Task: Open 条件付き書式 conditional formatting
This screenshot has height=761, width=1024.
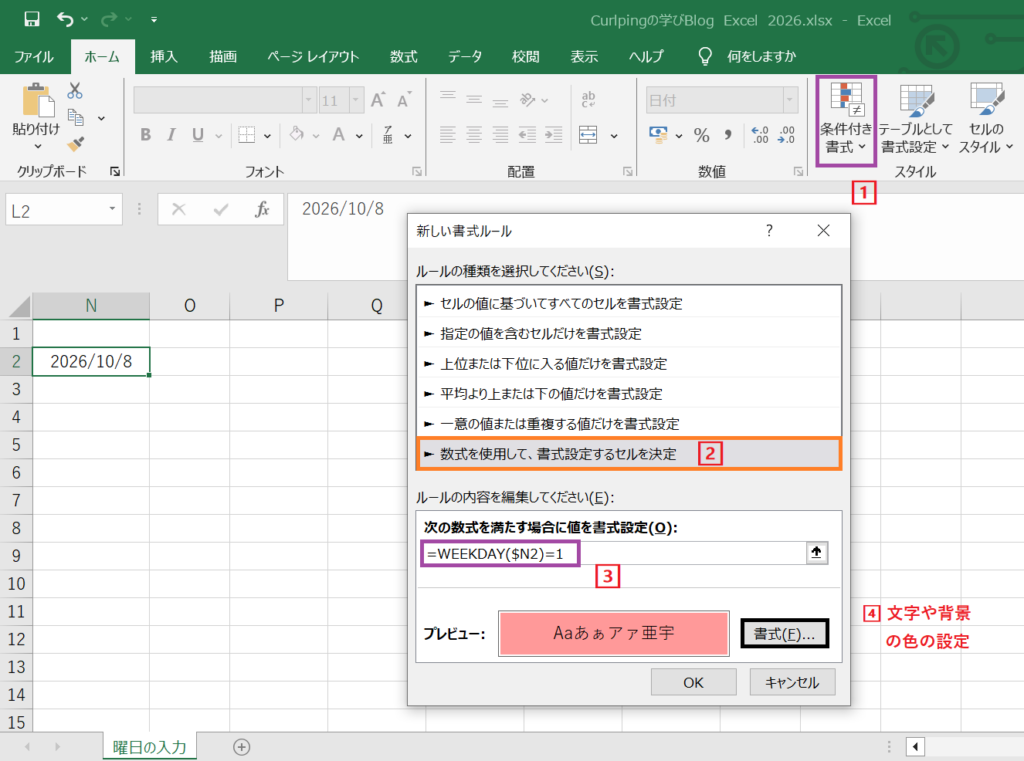Action: [x=846, y=120]
